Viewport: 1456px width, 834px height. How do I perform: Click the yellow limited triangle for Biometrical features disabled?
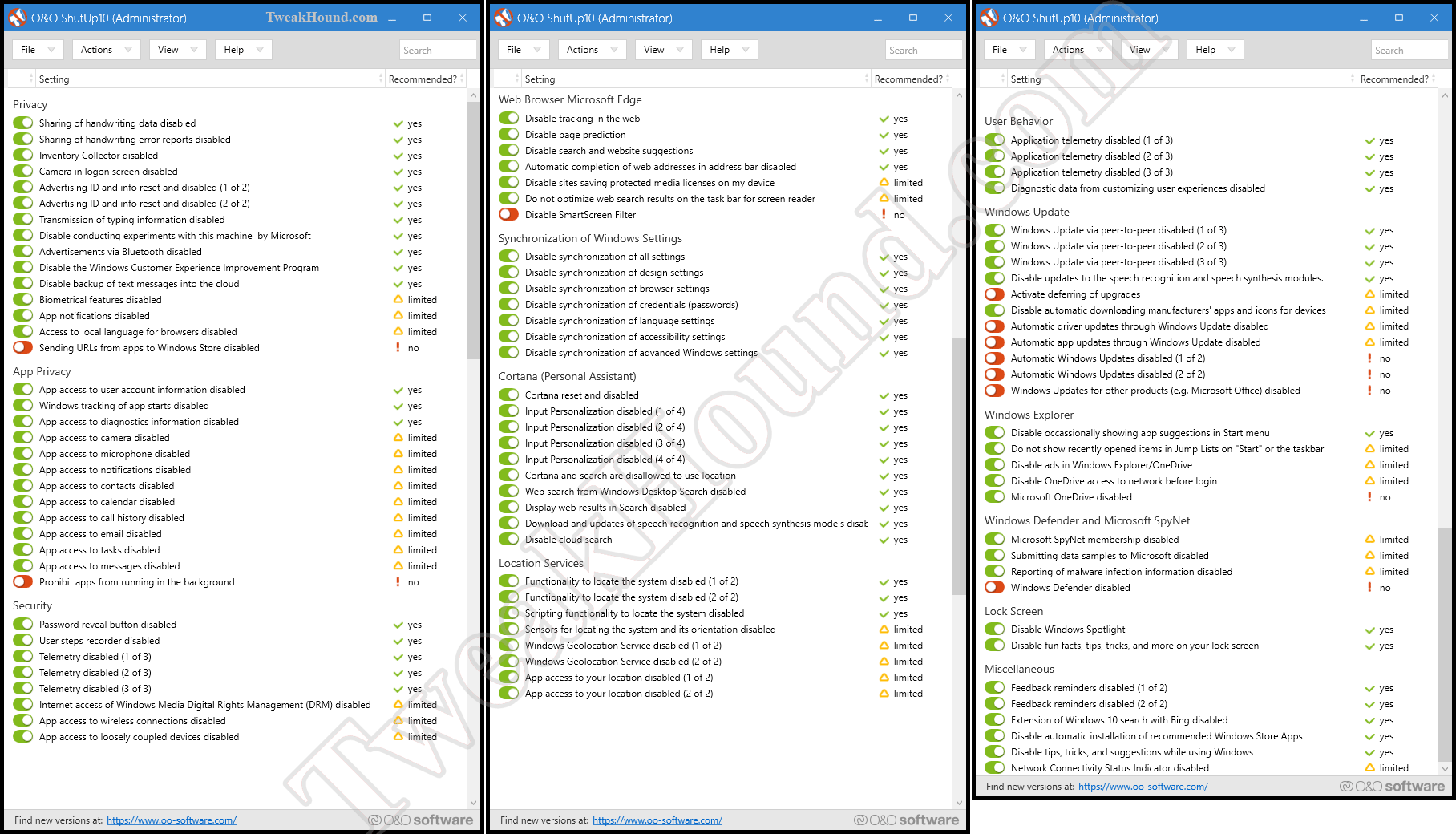[x=398, y=299]
